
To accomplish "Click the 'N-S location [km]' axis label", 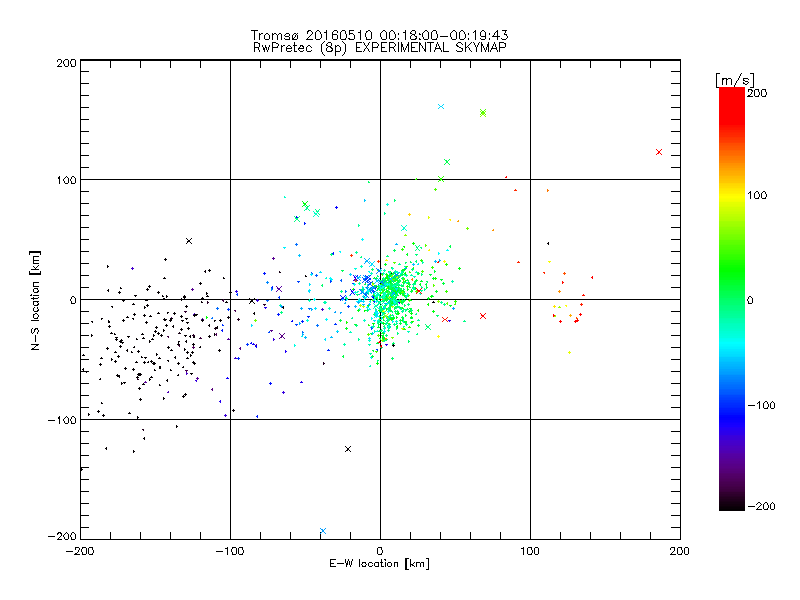I will point(35,300).
